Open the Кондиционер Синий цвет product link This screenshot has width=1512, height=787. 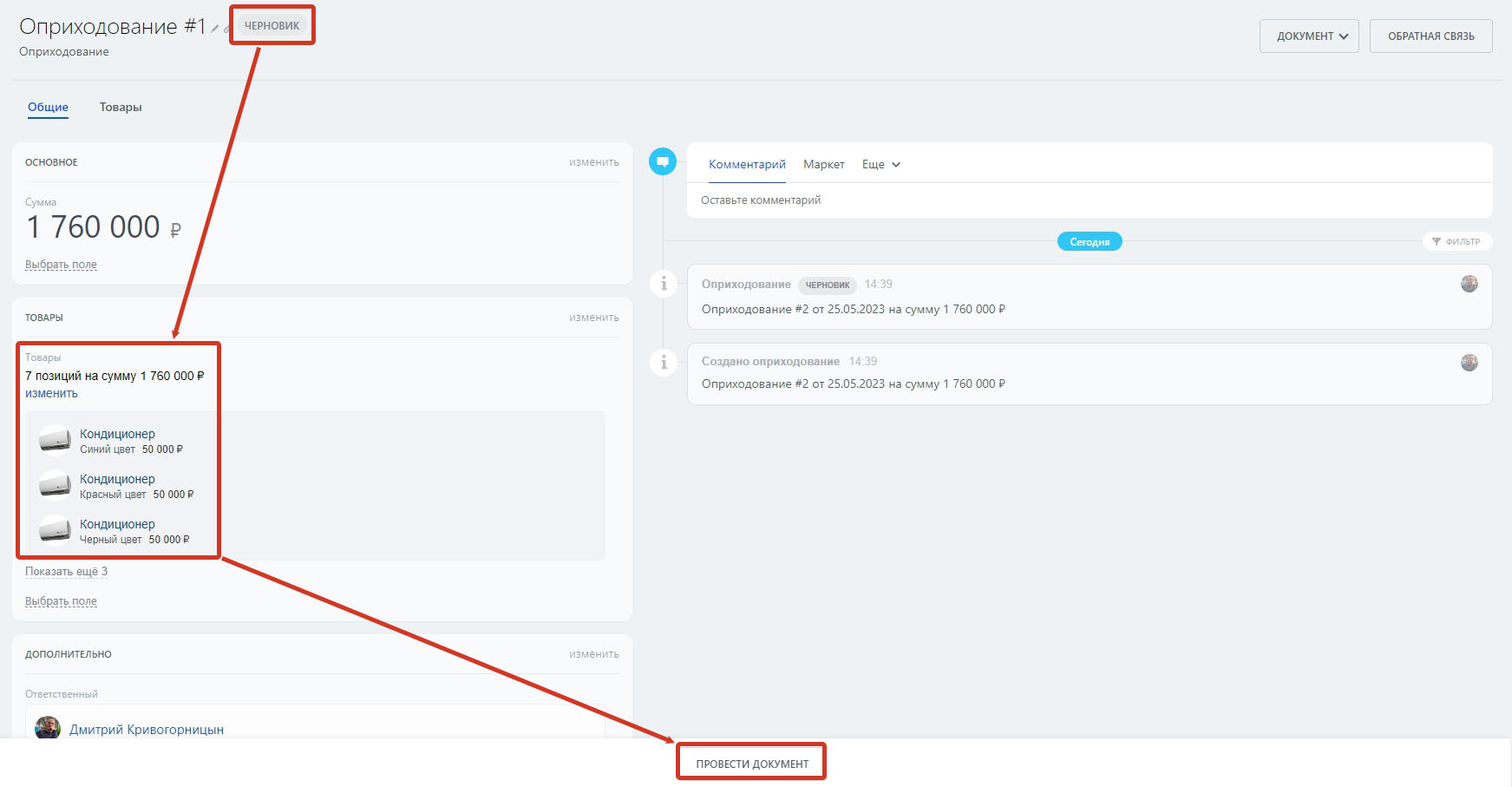(117, 434)
